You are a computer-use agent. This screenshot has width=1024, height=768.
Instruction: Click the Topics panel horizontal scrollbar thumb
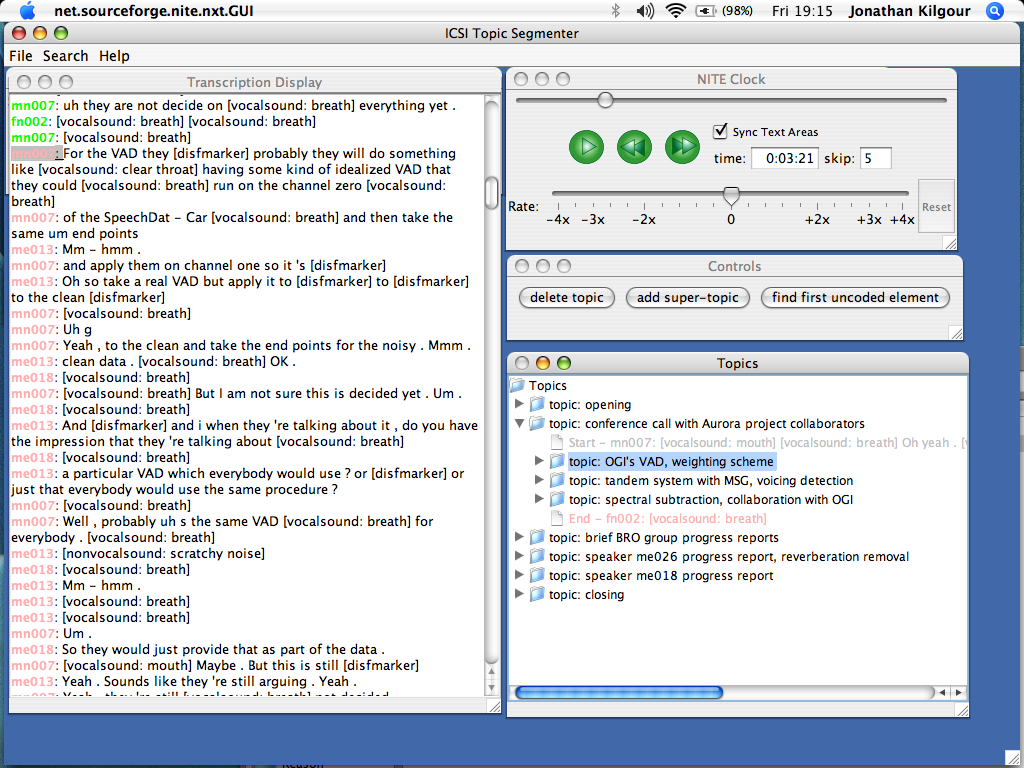[619, 692]
